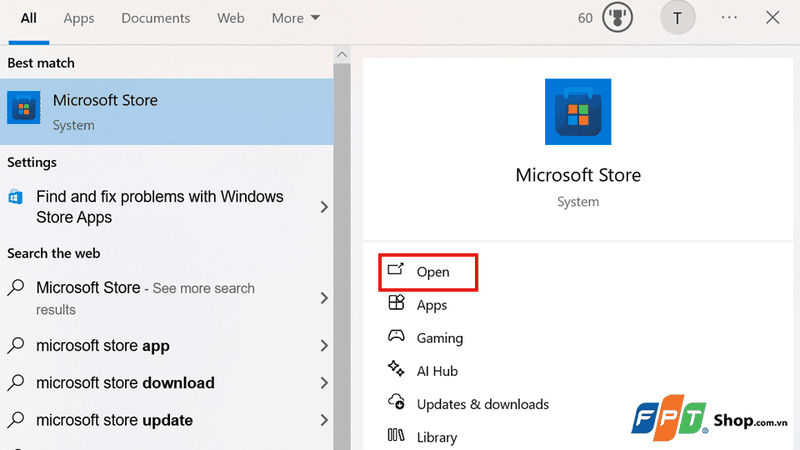Viewport: 800px width, 450px height.
Task: Click Open to launch Microsoft Store
Action: pos(428,272)
